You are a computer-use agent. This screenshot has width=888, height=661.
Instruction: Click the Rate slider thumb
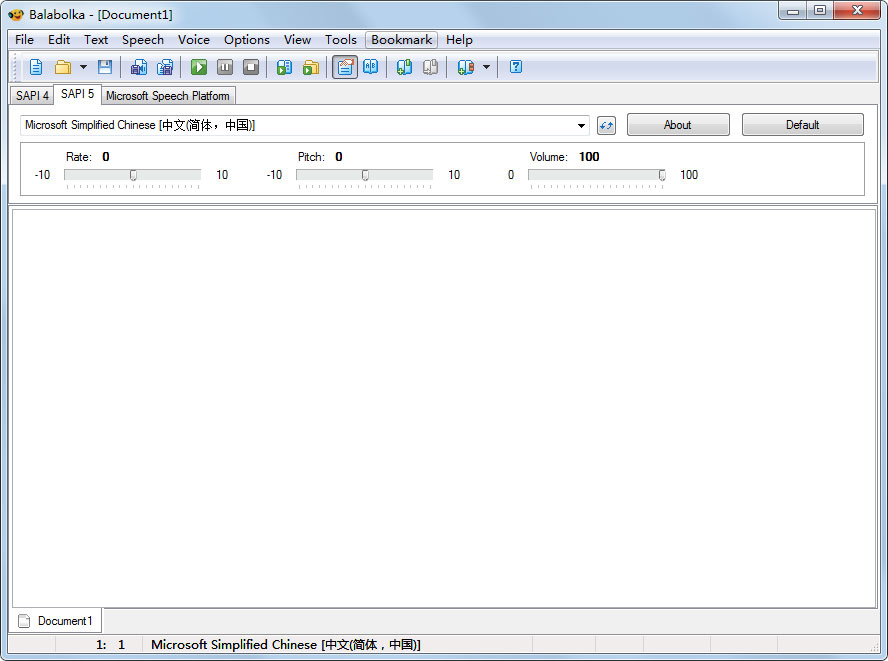(x=133, y=175)
